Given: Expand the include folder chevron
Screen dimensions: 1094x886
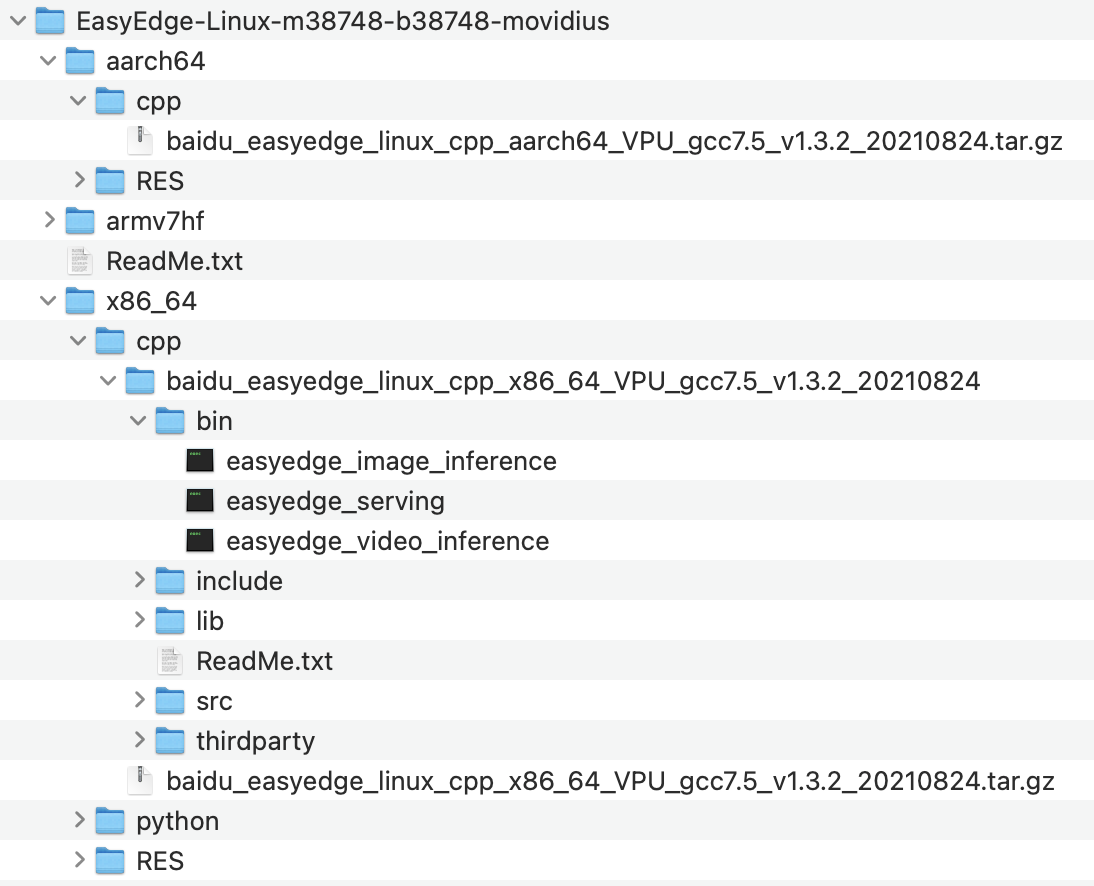Looking at the screenshot, I should click(140, 580).
